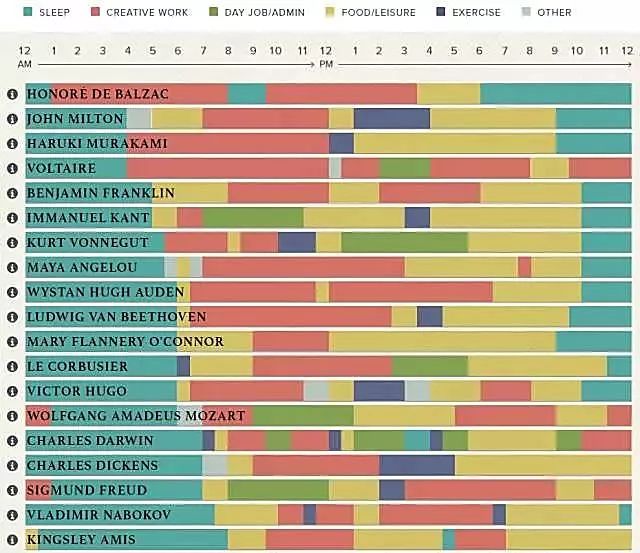The image size is (640, 553).
Task: Click the VOLTAIRE name label
Action: click(61, 168)
